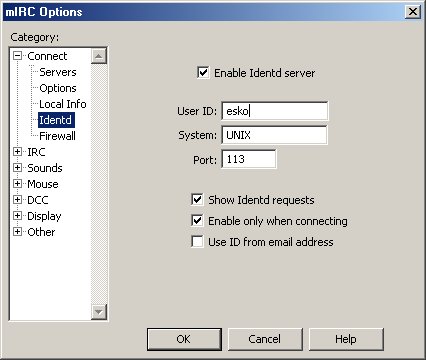Click the category list scroll-down arrow
426x360 pixels.
pos(99,312)
